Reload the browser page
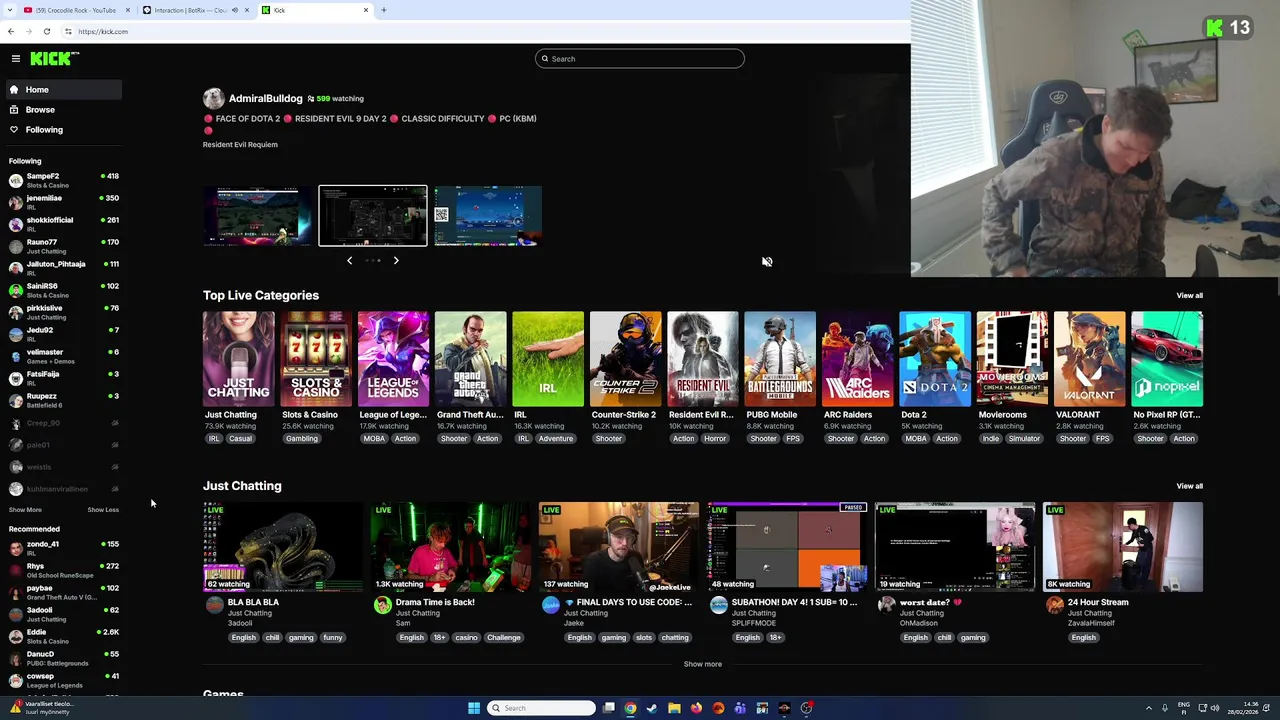 [47, 31]
